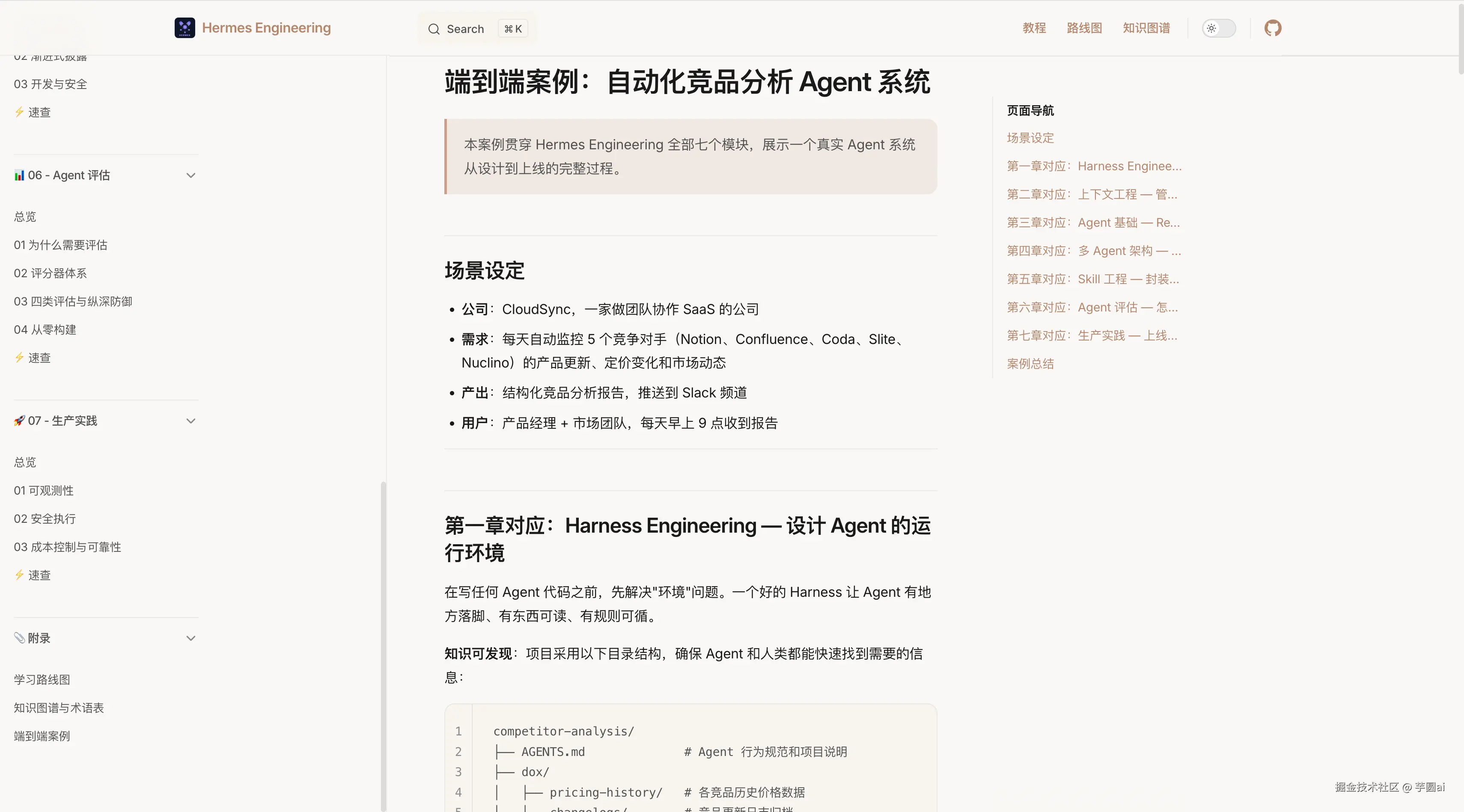
Task: Click the bar chart icon beside 06 - Agent 评估
Action: pyautogui.click(x=19, y=175)
